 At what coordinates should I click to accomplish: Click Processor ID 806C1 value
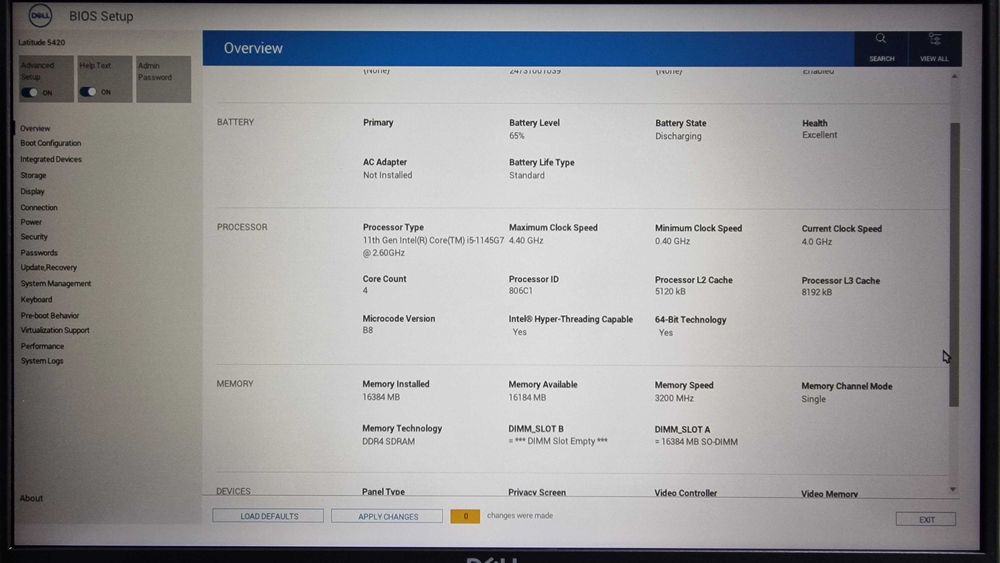tap(520, 291)
